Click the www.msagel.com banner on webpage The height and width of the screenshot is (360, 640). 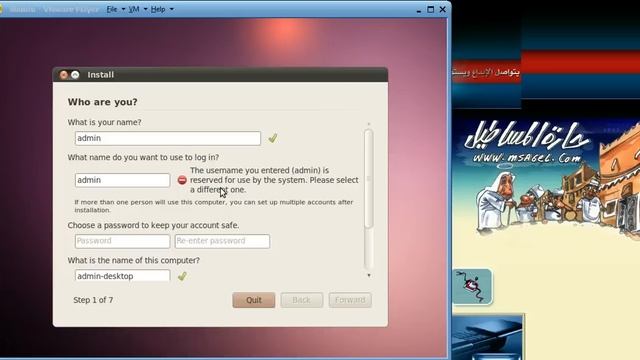pos(527,142)
